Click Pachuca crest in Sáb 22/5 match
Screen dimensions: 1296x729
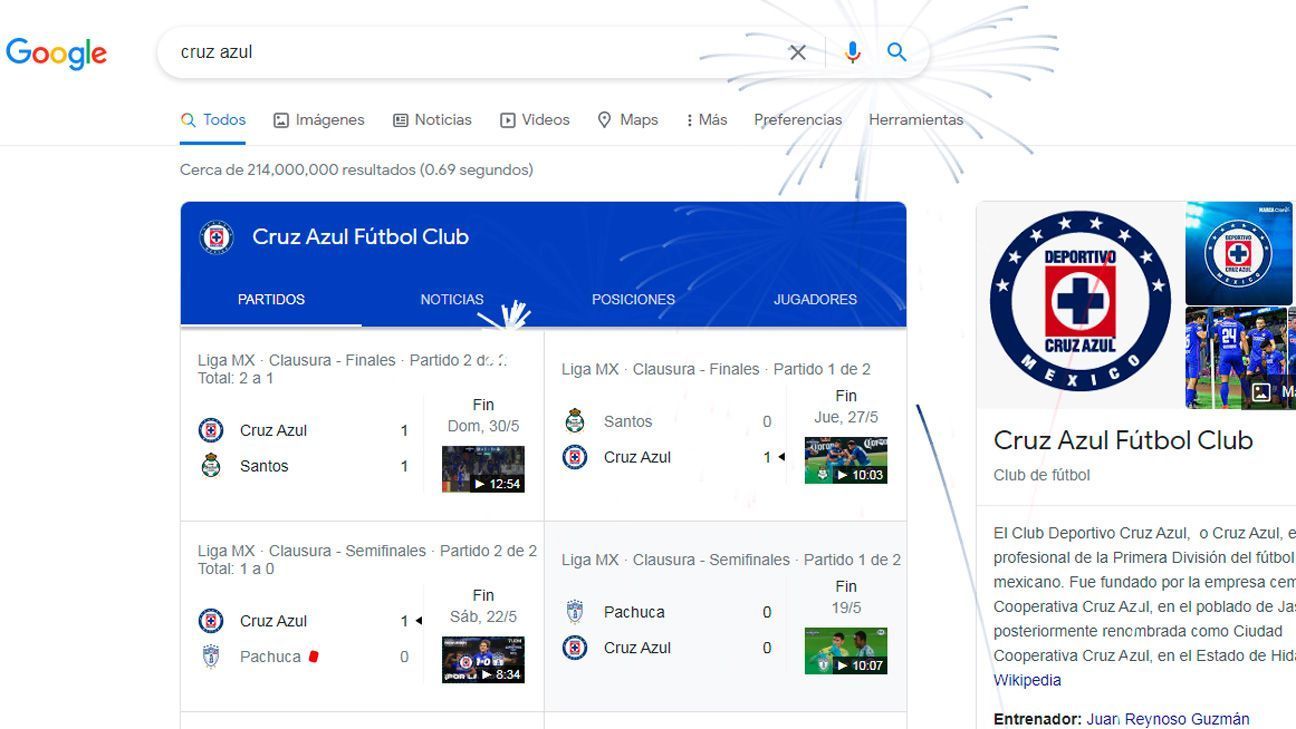[x=211, y=657]
